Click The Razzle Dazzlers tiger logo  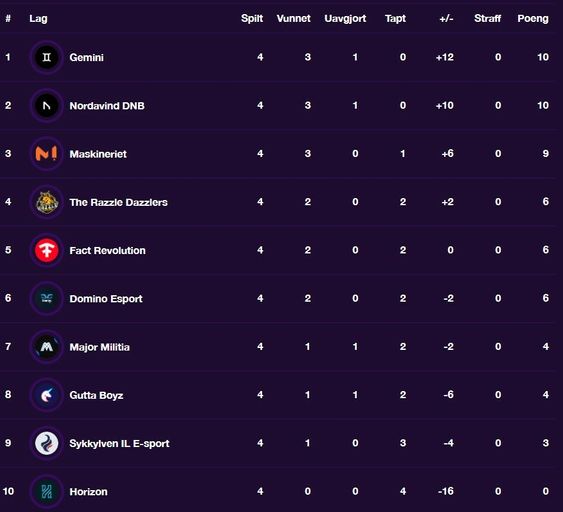tap(47, 202)
